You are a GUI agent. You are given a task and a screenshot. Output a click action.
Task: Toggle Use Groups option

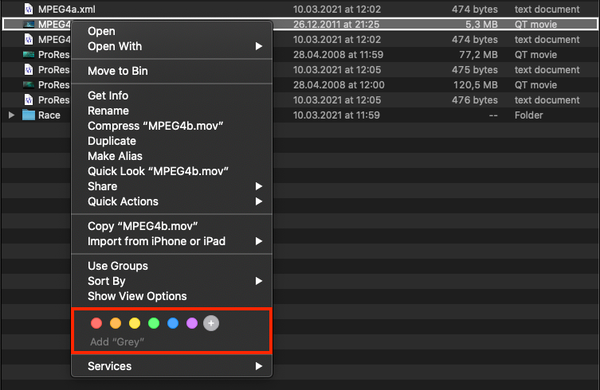(172, 266)
